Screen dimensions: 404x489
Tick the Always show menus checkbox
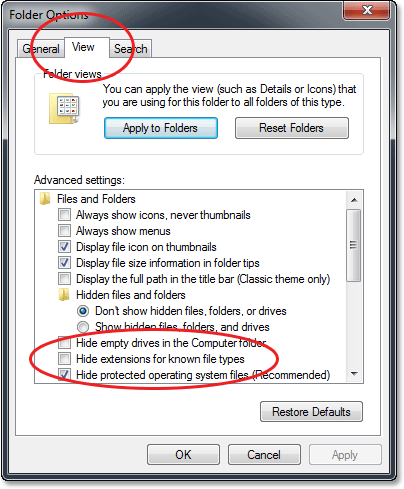(64, 231)
